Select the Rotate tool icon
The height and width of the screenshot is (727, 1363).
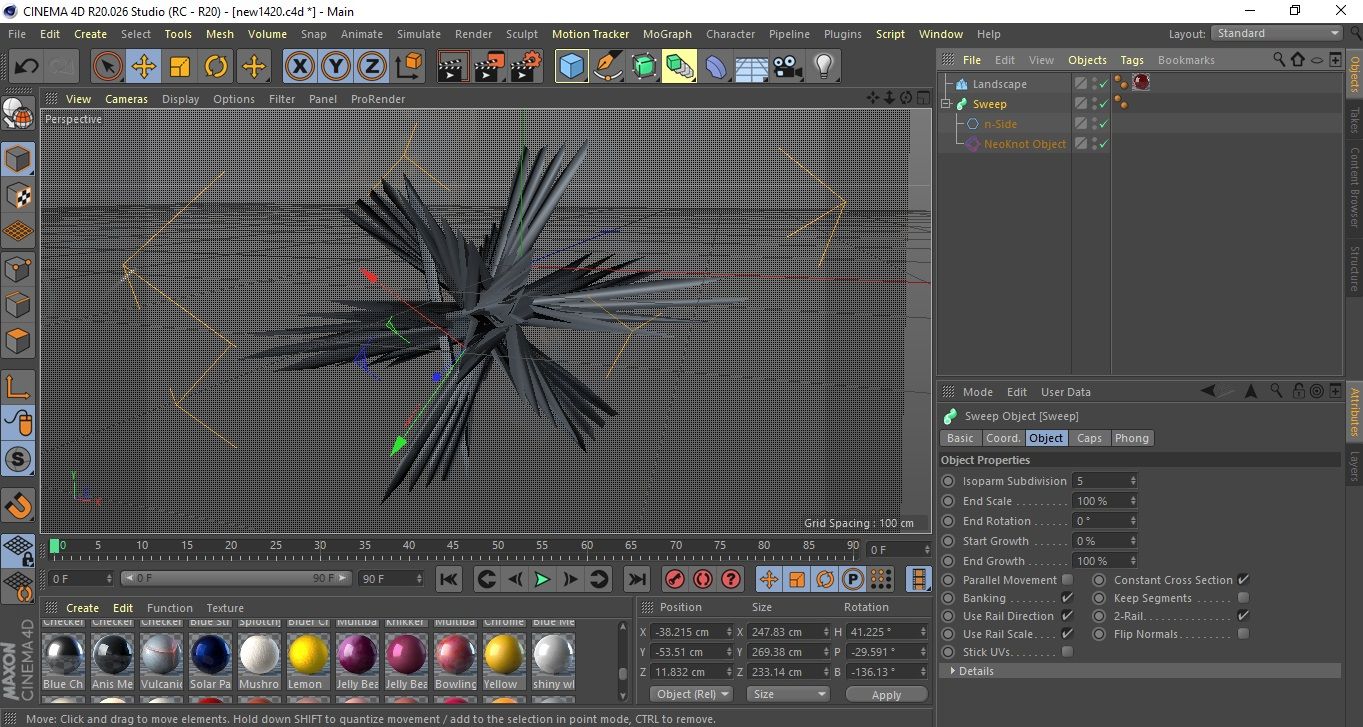pyautogui.click(x=216, y=67)
